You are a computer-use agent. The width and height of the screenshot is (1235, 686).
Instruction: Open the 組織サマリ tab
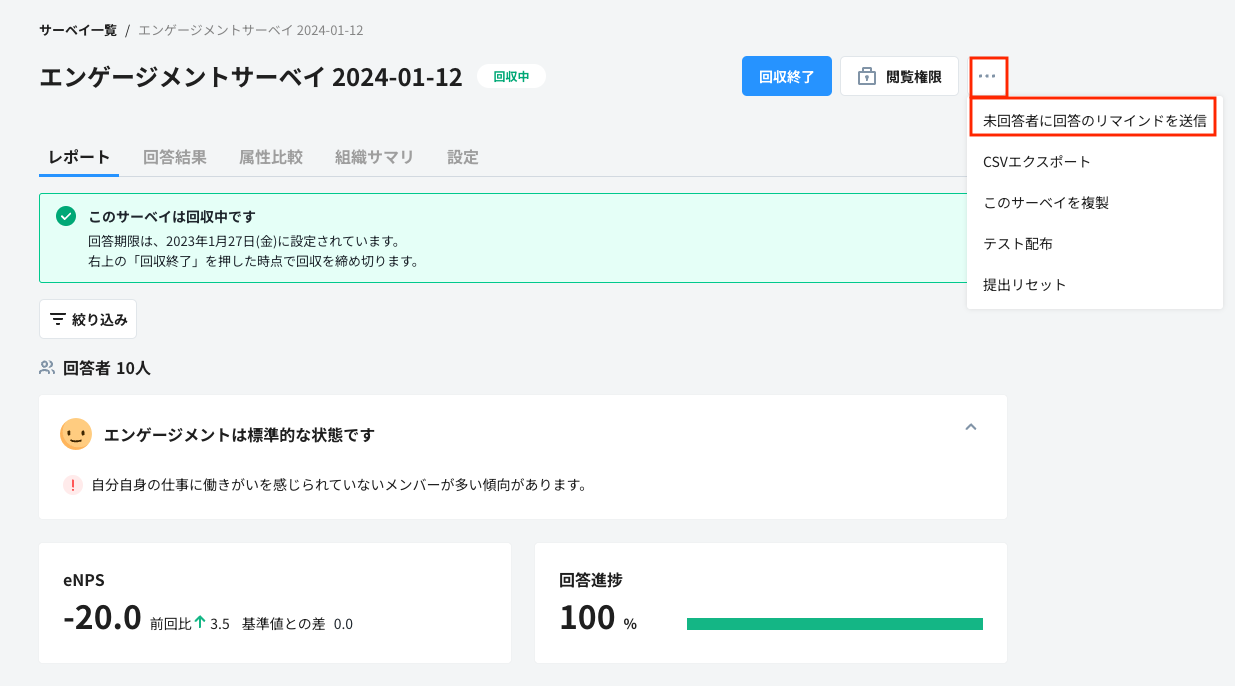[374, 157]
